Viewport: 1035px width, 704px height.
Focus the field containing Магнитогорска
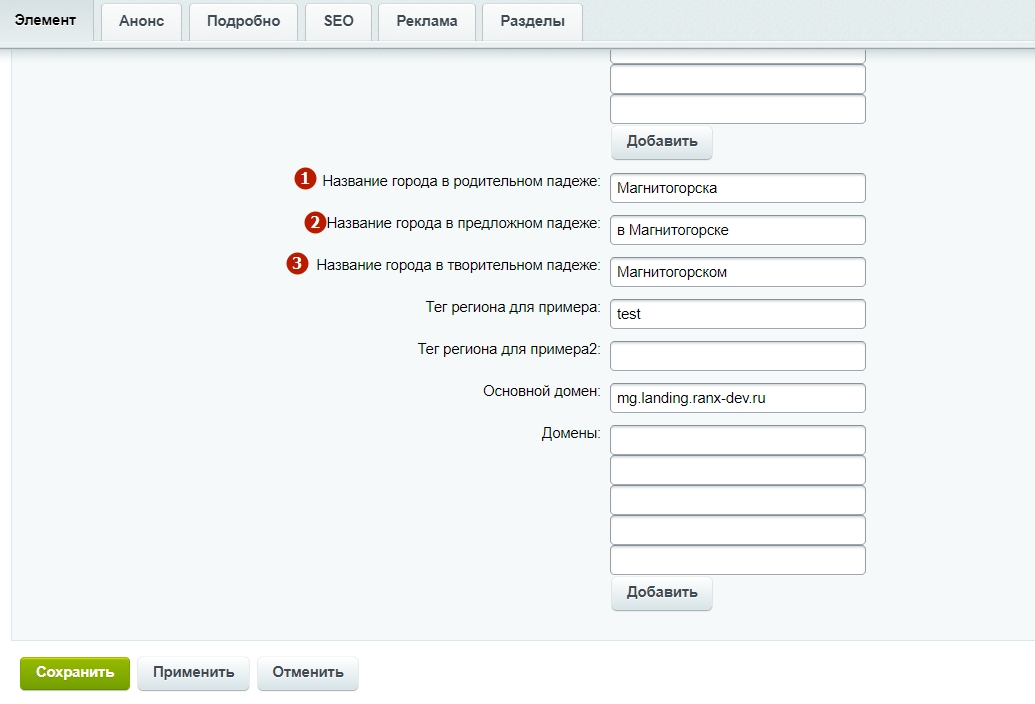point(737,188)
